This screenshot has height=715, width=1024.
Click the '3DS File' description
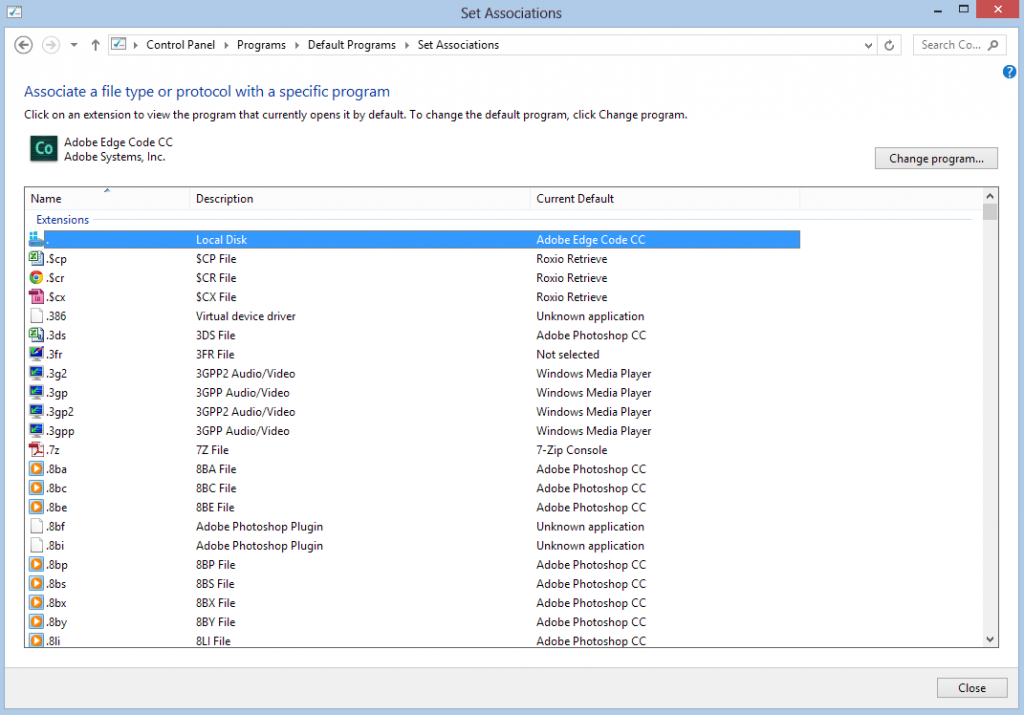click(216, 335)
